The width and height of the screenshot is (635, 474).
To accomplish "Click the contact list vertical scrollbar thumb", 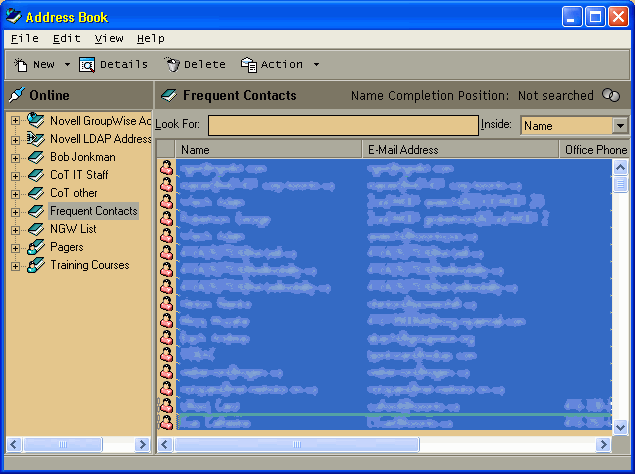I will coord(620,184).
